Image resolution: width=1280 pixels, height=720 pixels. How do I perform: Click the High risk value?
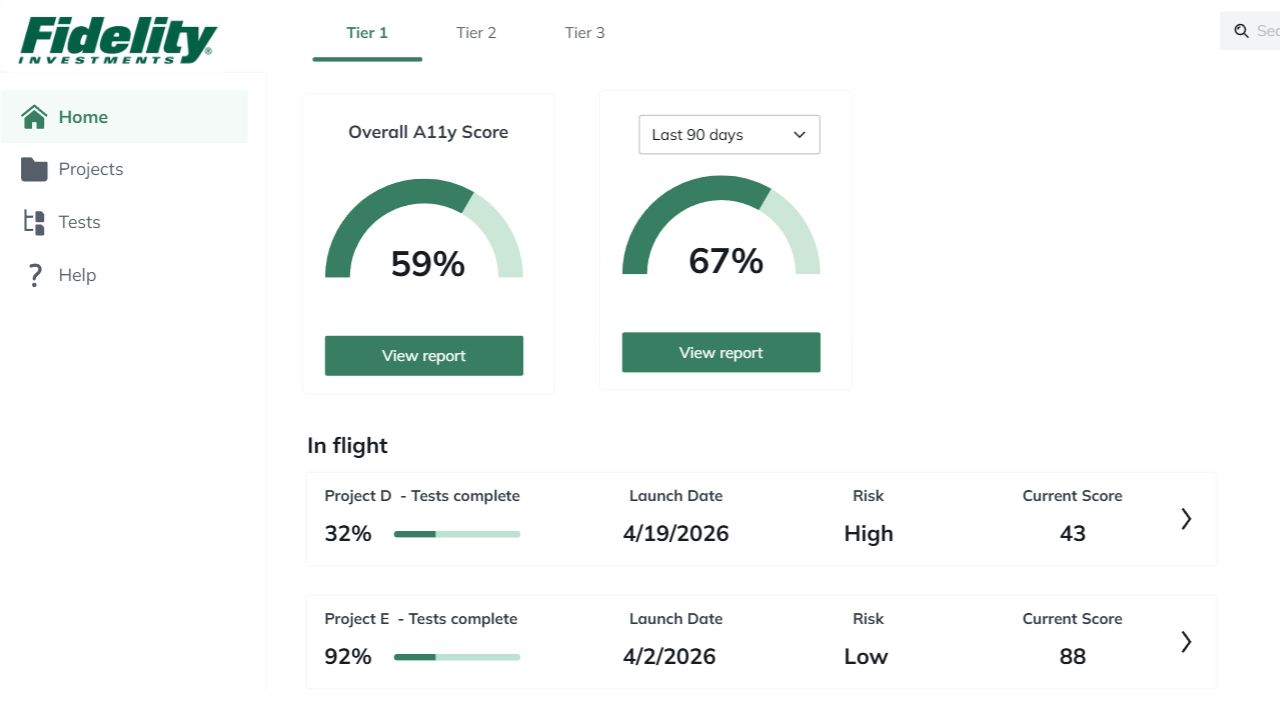pos(868,534)
